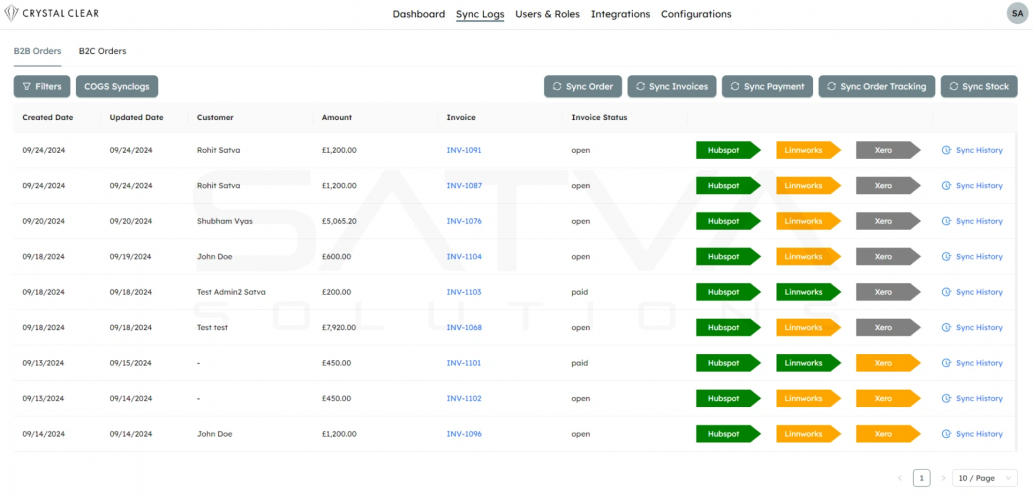
Task: Click amount £7,920.00
Action: [339, 327]
